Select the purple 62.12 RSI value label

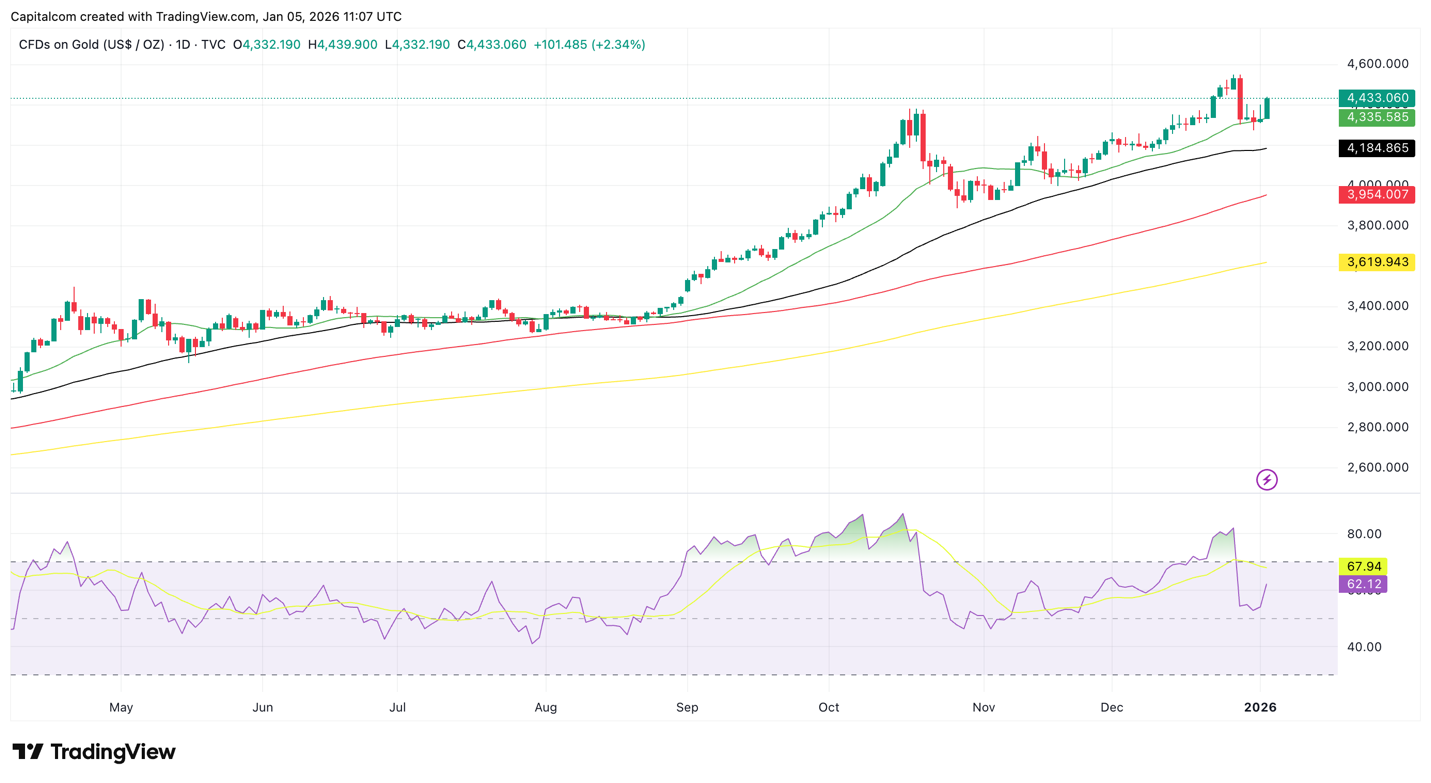[1363, 584]
